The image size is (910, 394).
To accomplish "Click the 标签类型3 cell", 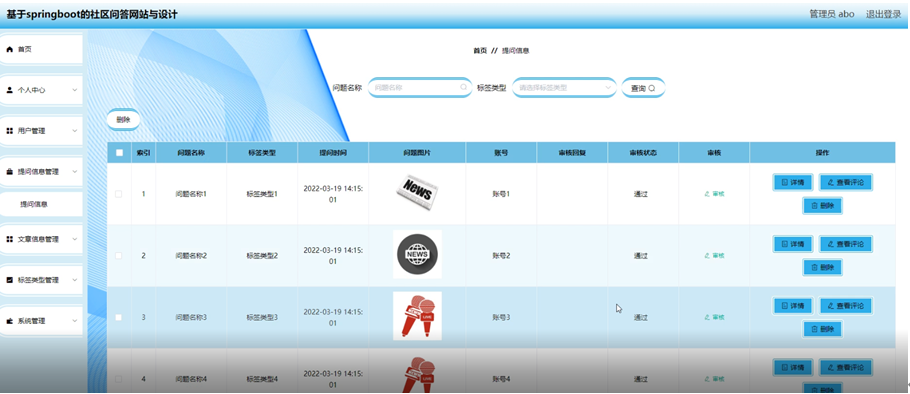I will click(x=262, y=317).
